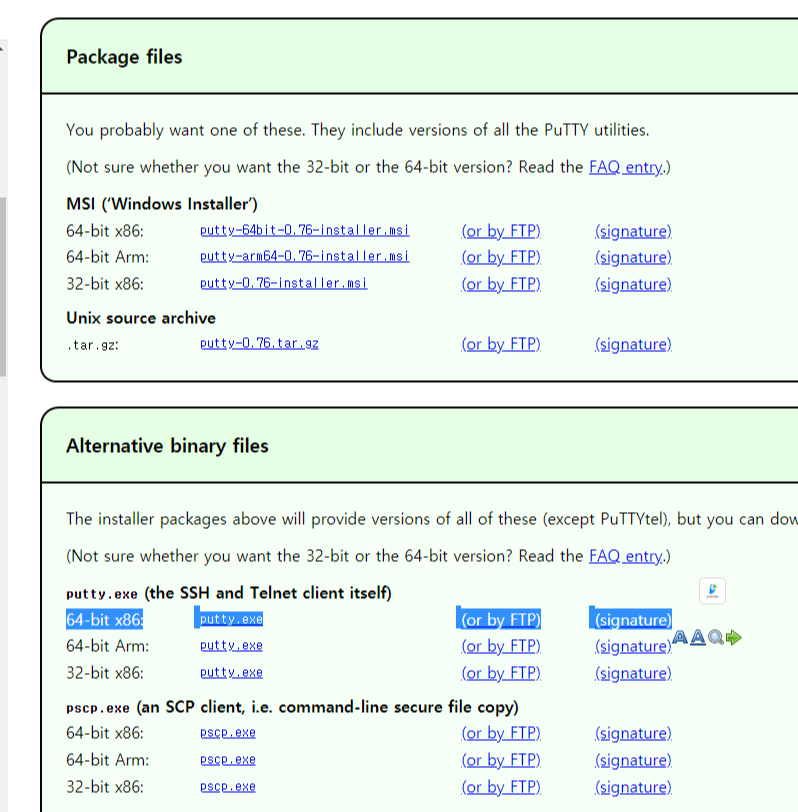Download the 64-bit x86 pscp.exe
Viewport: 798px width, 812px height.
tap(228, 732)
